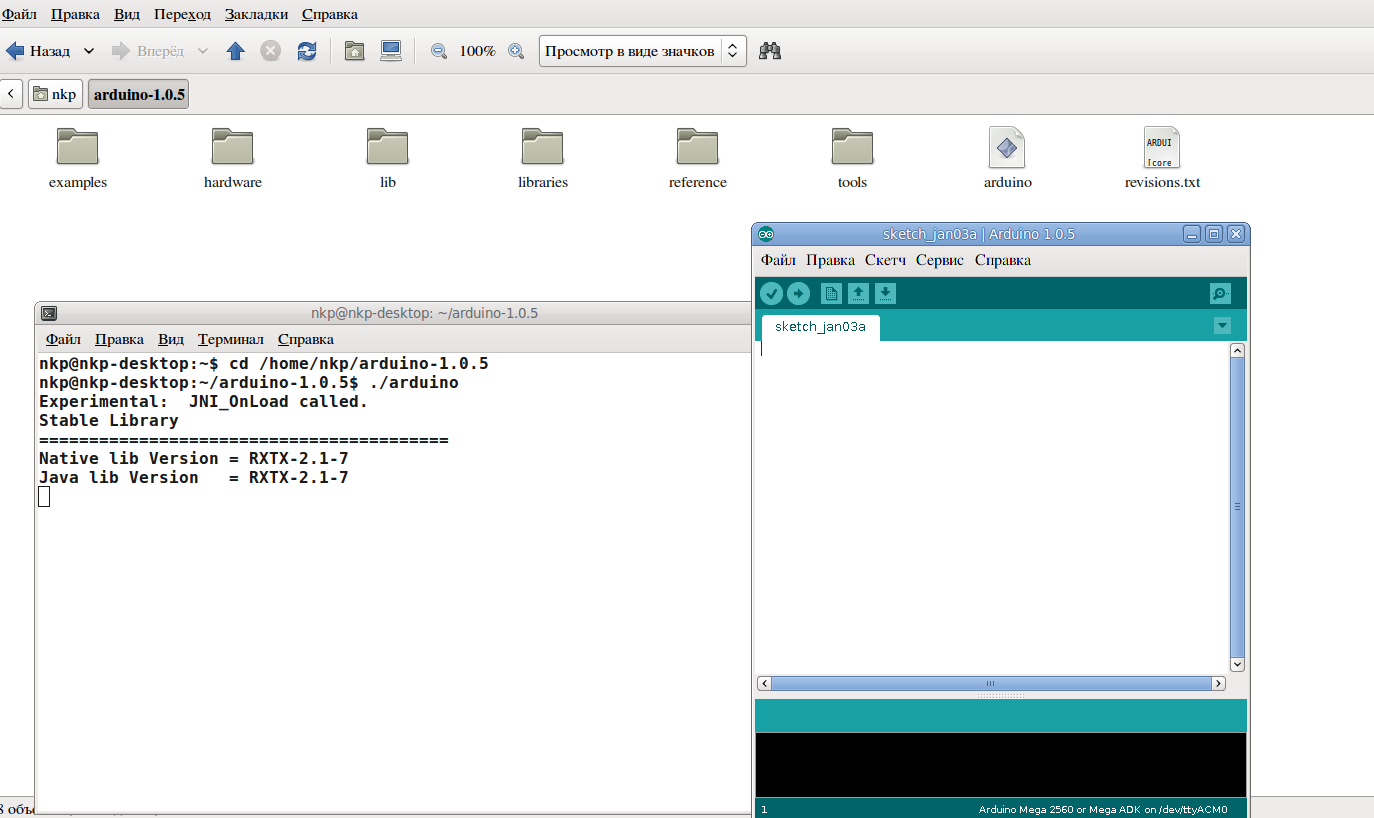This screenshot has width=1374, height=818.
Task: Click the Вперёд forward button
Action: [149, 51]
